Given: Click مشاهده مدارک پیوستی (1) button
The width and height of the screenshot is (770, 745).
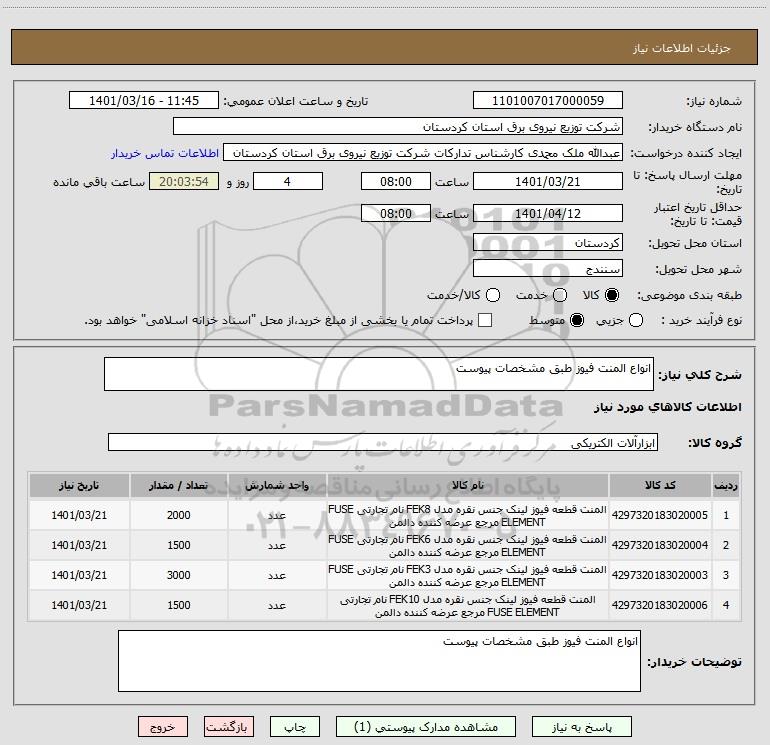Looking at the screenshot, I should tap(426, 727).
